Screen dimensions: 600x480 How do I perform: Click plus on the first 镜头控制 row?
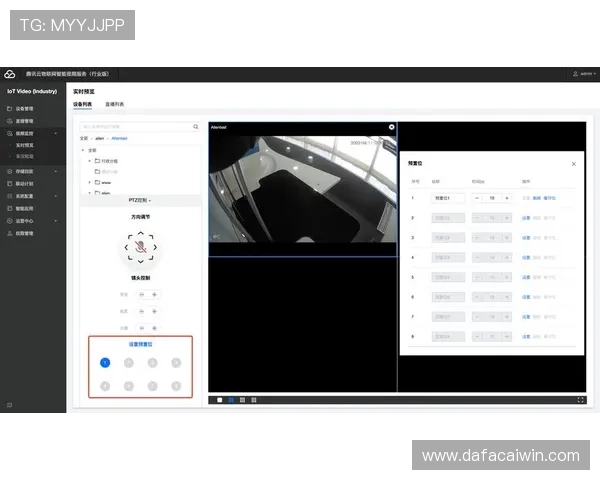point(155,294)
